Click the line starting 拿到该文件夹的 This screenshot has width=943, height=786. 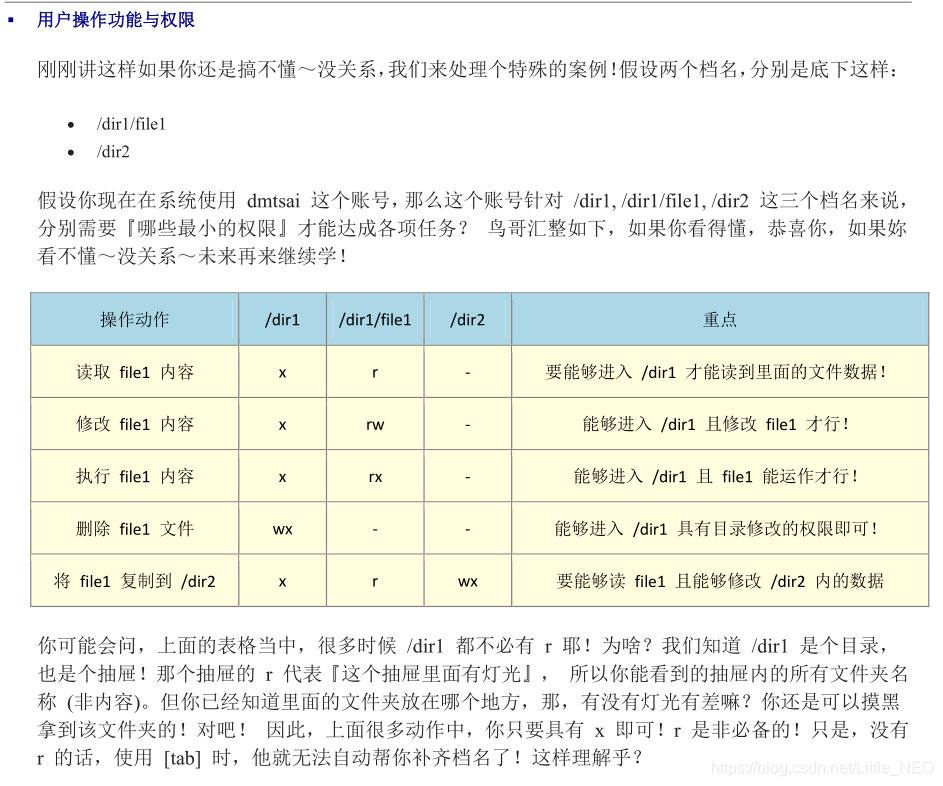pos(473,730)
